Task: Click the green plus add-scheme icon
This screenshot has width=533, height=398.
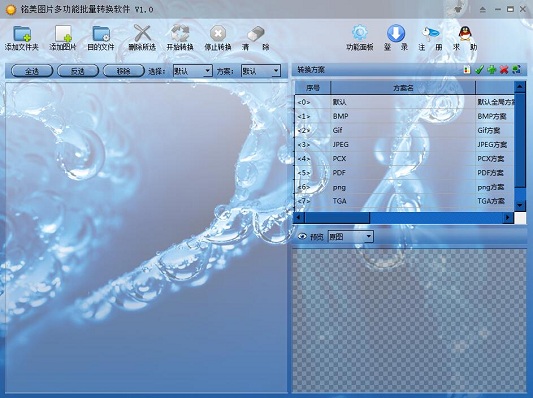Action: click(492, 70)
